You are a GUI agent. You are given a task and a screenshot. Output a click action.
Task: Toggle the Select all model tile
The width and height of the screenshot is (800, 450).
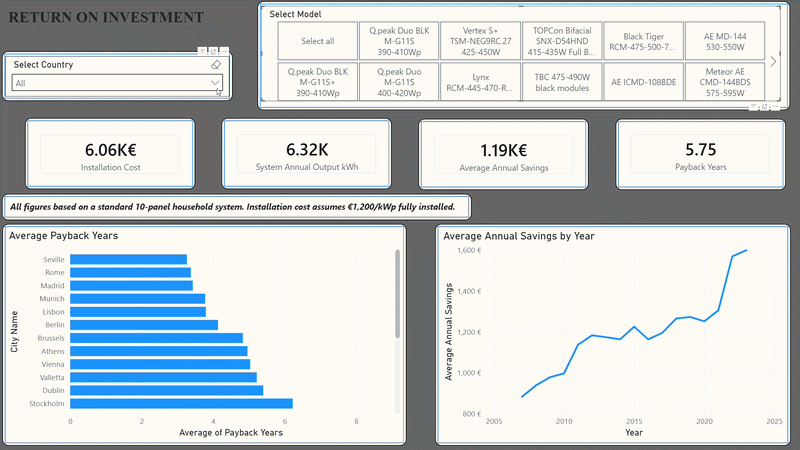tap(318, 41)
